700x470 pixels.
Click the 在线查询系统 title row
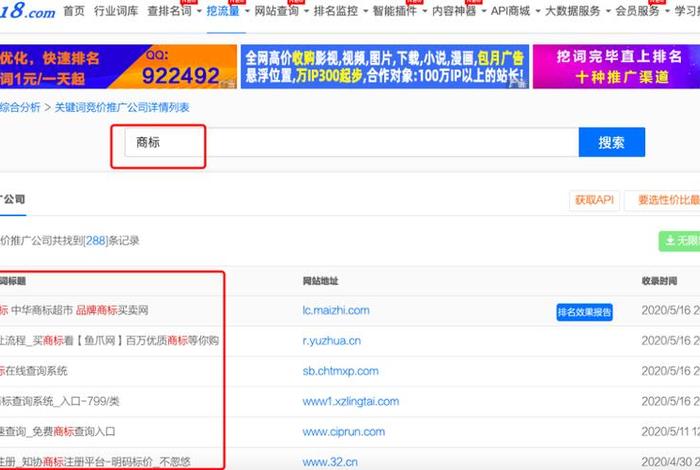[x=33, y=371]
